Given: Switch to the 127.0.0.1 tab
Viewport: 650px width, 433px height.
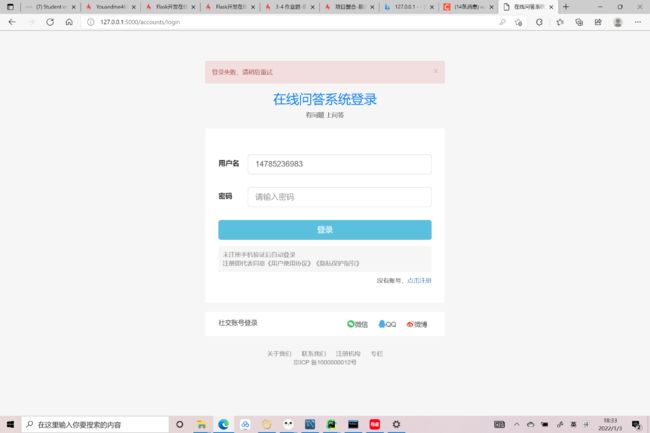Looking at the screenshot, I should click(x=409, y=7).
